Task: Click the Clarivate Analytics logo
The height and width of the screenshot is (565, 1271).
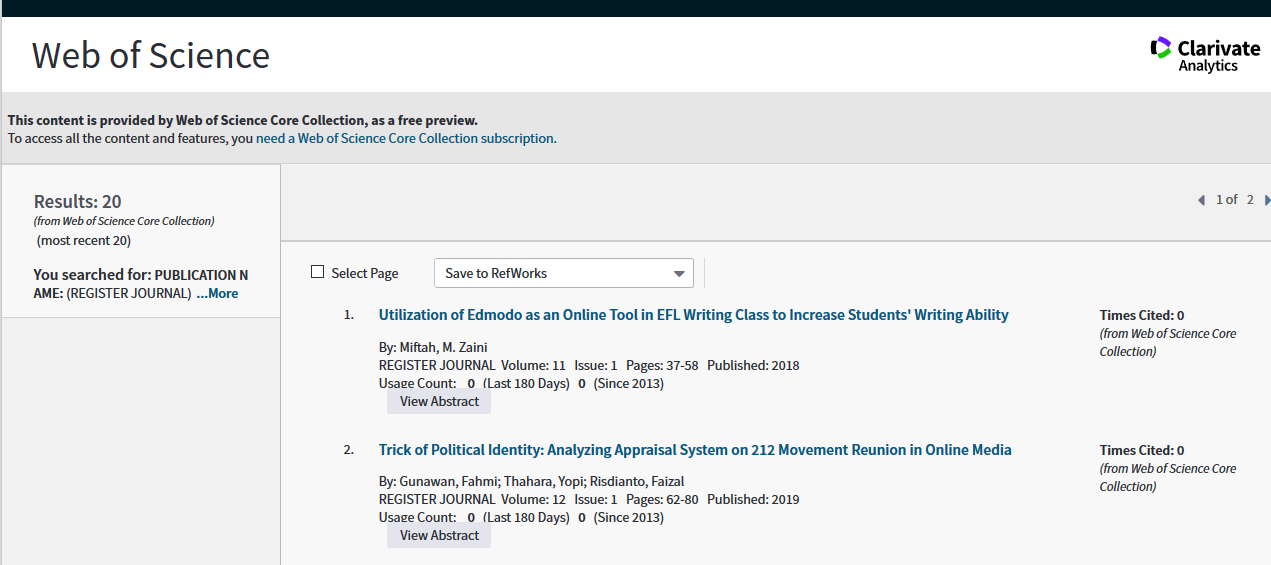Action: (x=1205, y=55)
